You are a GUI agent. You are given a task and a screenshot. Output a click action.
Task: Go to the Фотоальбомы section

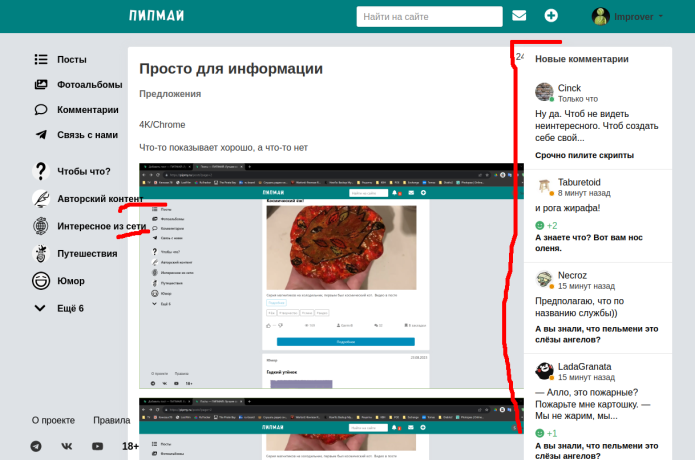[x=90, y=85]
